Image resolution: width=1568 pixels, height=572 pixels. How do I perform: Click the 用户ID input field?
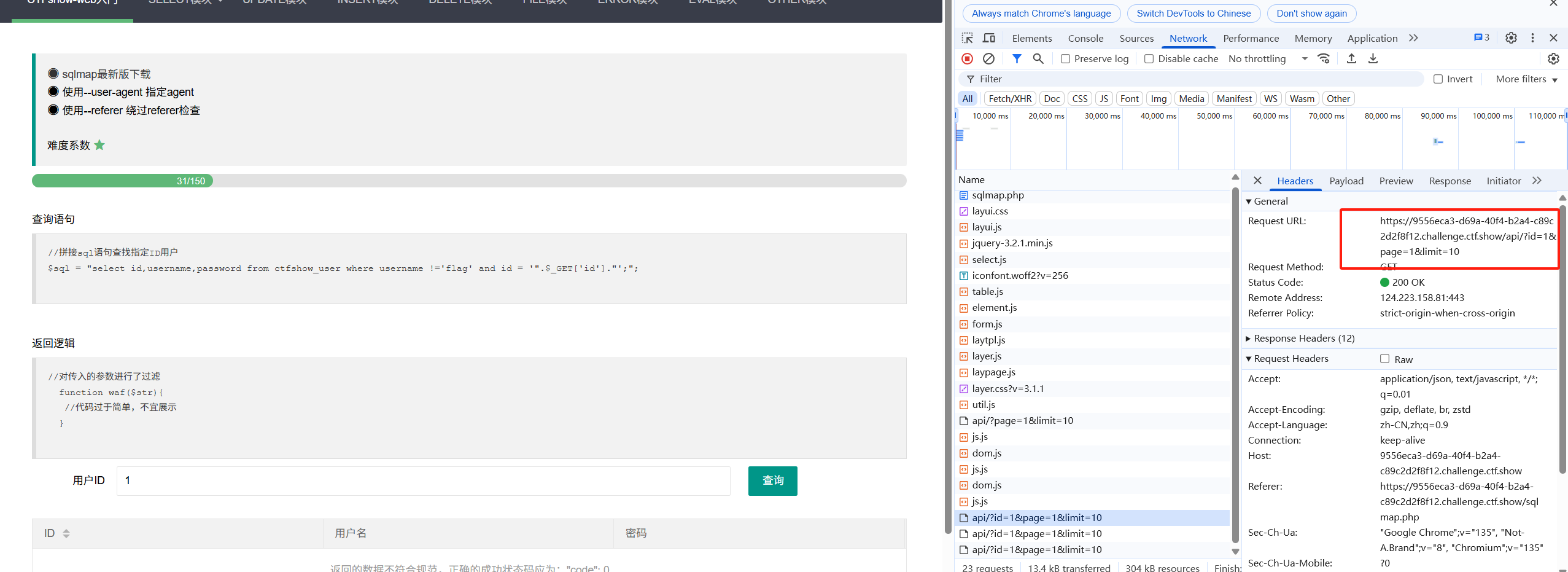coord(423,480)
